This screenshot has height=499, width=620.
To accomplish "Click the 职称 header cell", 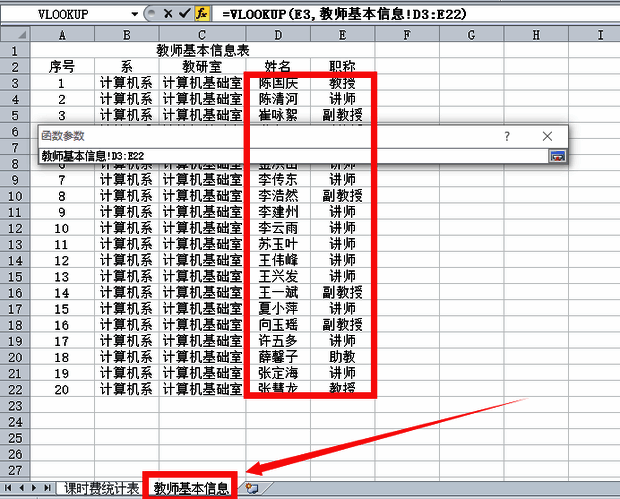I will [342, 67].
